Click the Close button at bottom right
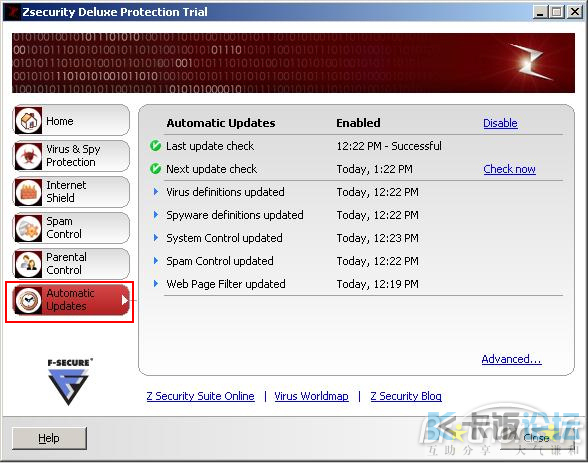The height and width of the screenshot is (463, 588). [536, 438]
